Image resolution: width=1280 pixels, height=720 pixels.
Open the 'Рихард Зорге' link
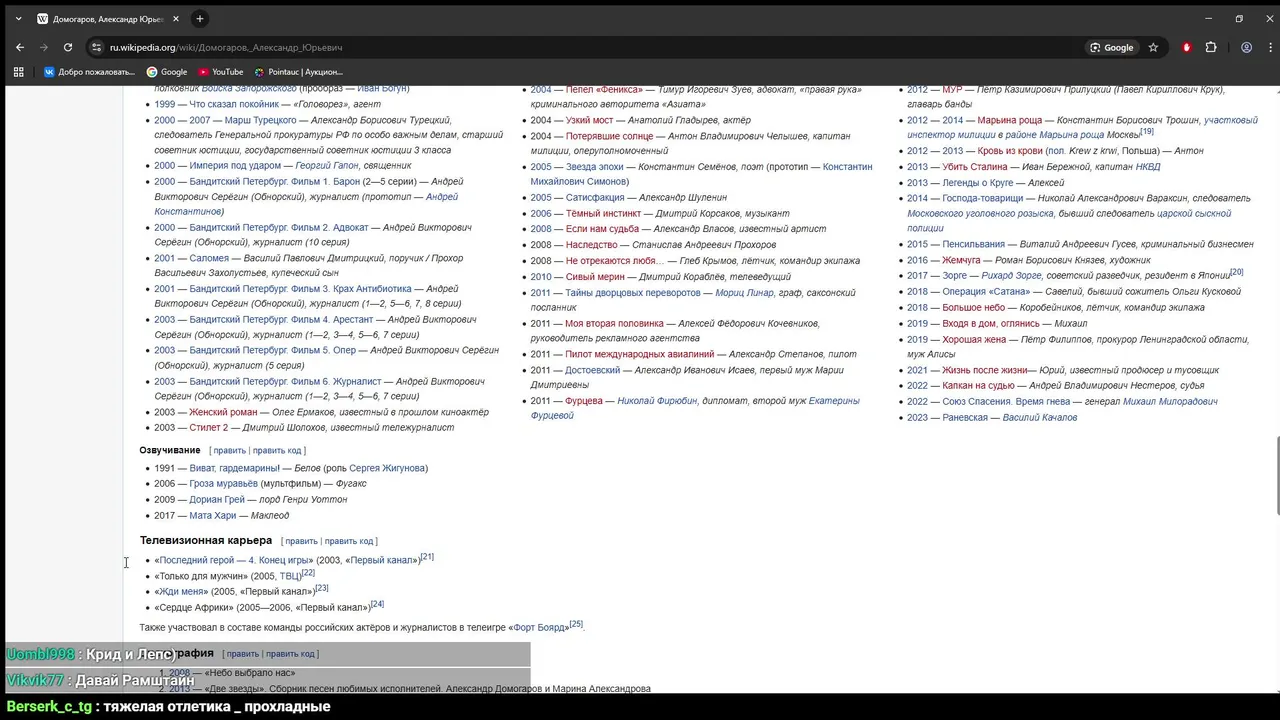pos(1011,276)
